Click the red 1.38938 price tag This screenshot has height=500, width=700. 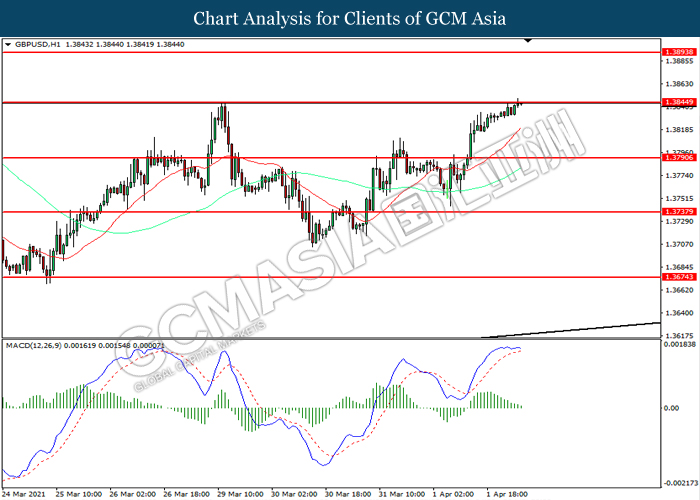click(x=679, y=52)
